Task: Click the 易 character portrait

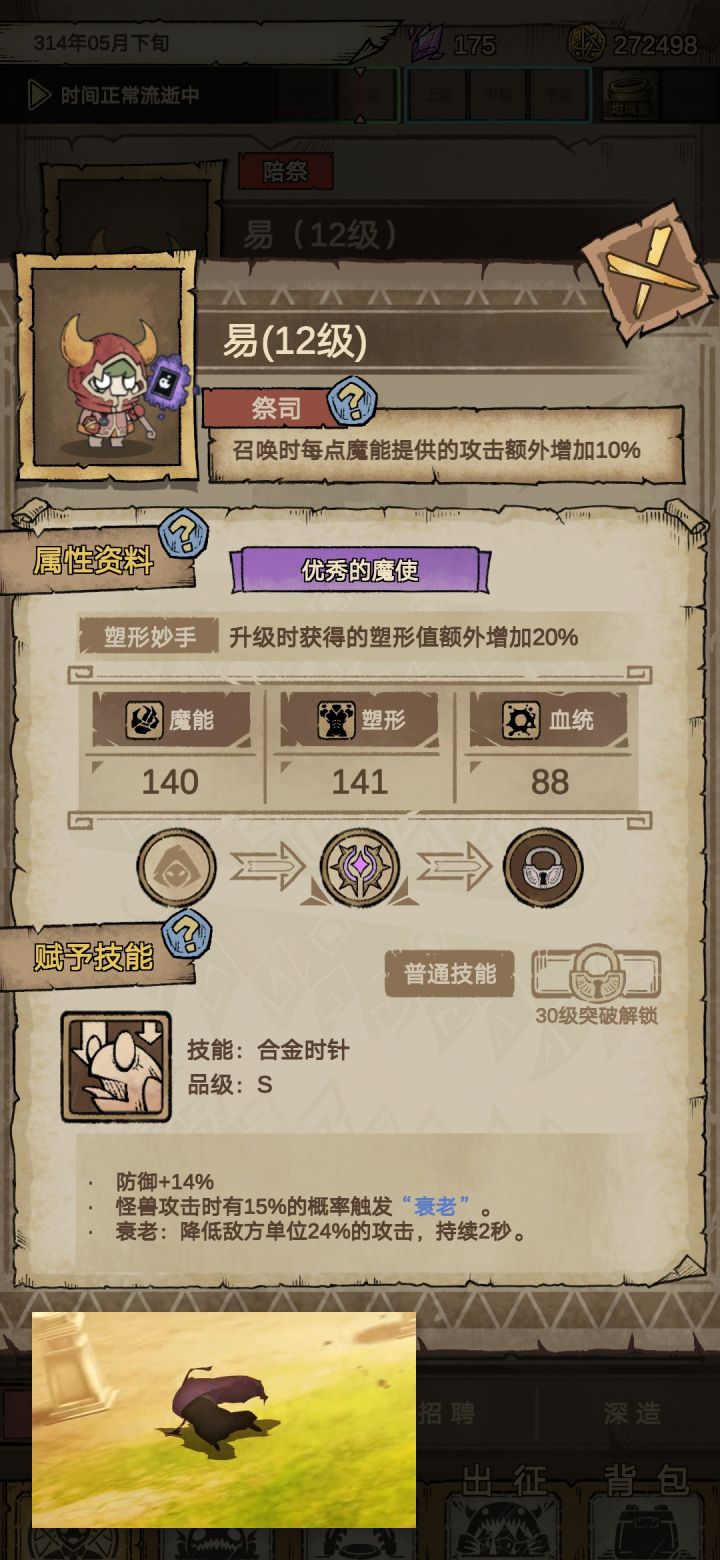Action: coord(106,368)
